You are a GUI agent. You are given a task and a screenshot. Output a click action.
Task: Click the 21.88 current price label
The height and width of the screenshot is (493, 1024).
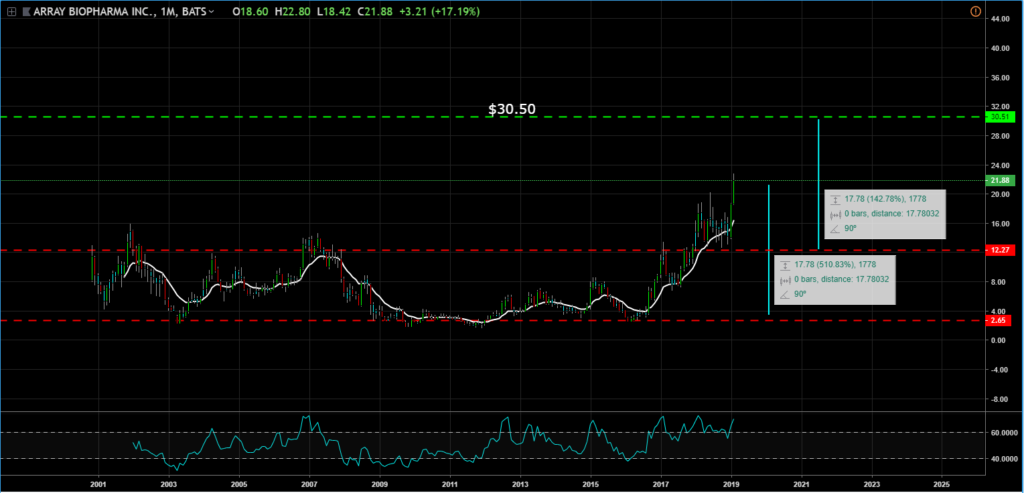pos(1000,181)
